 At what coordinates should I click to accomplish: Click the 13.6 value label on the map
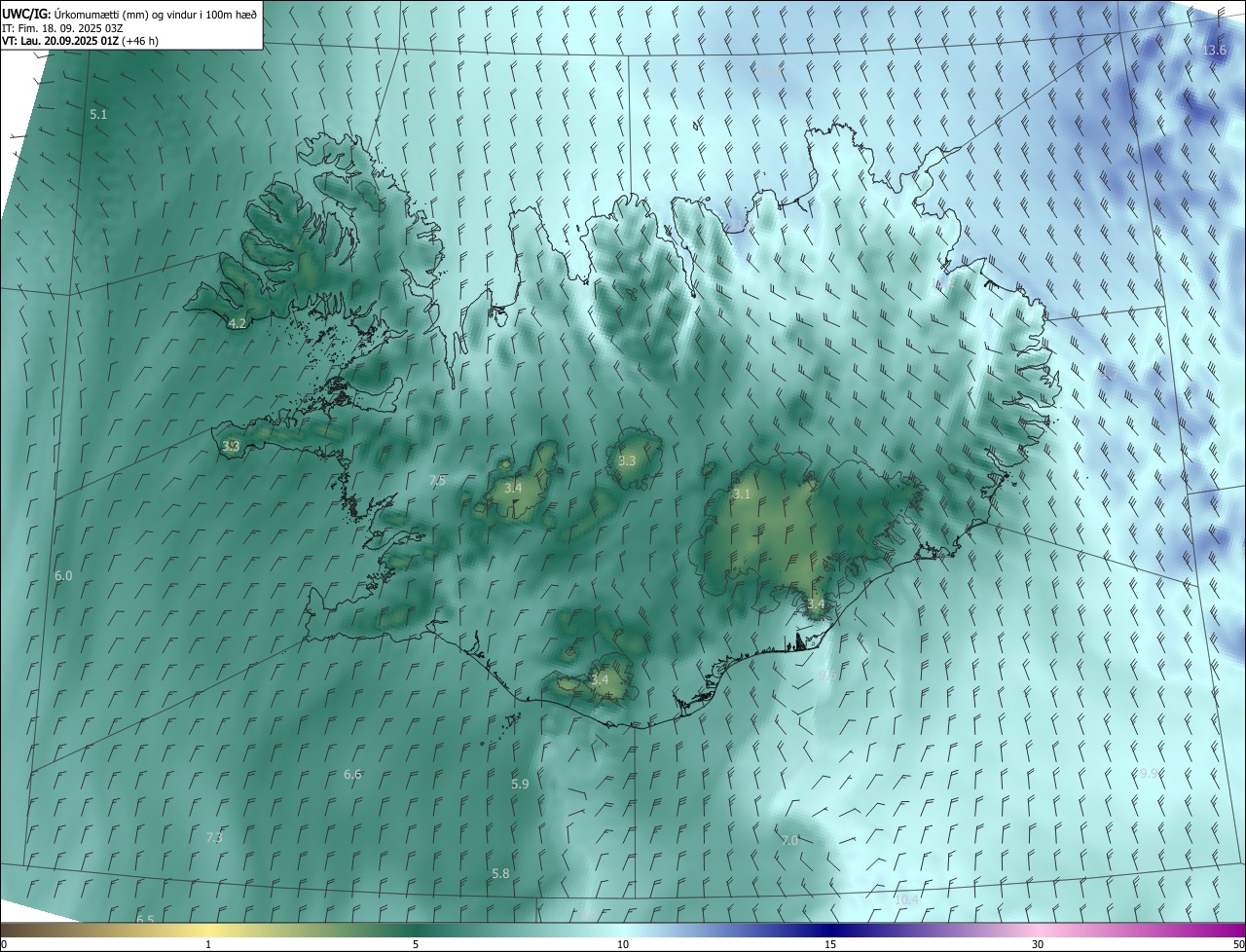coord(1216,51)
